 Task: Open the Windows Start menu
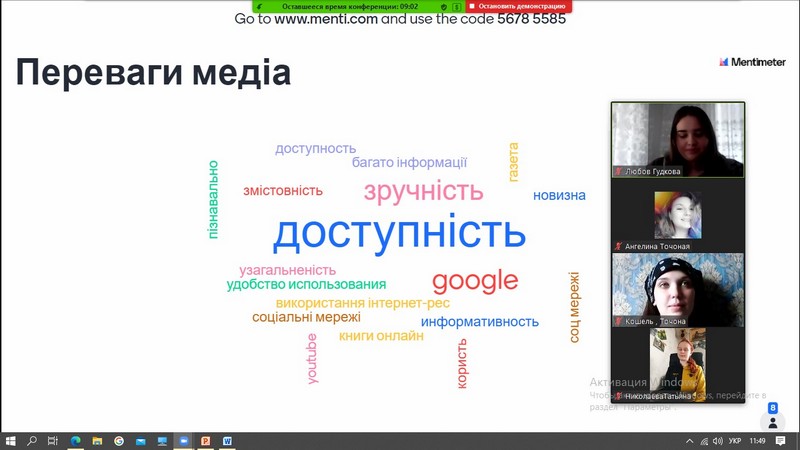click(10, 441)
